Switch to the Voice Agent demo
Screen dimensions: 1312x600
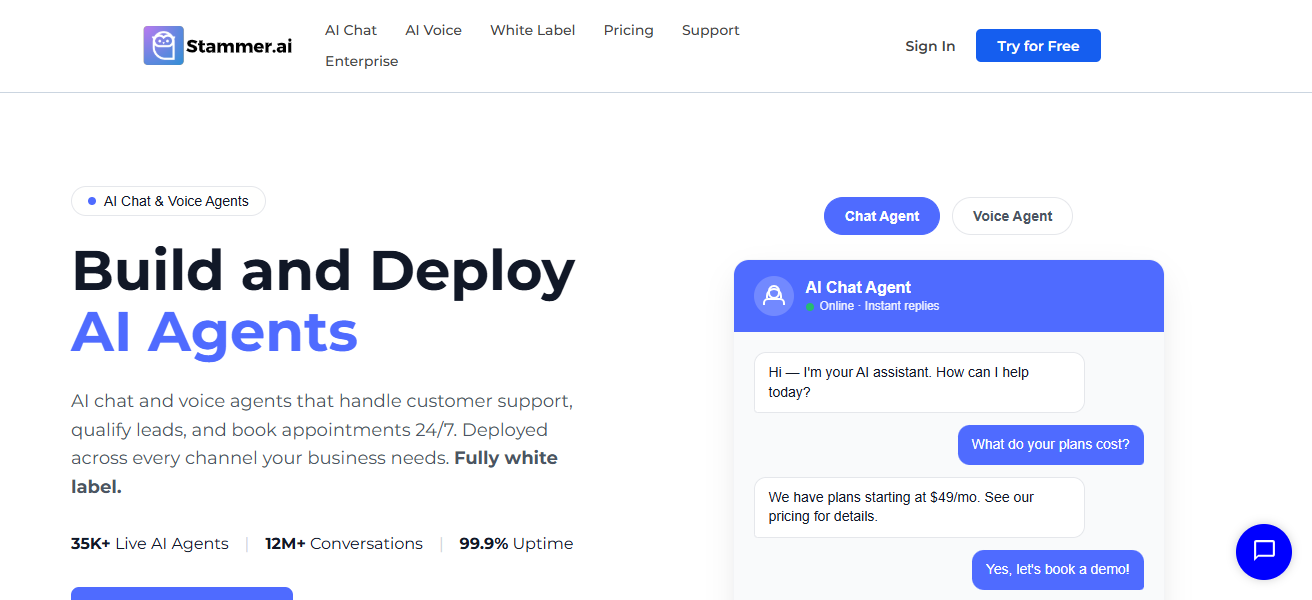(1012, 216)
